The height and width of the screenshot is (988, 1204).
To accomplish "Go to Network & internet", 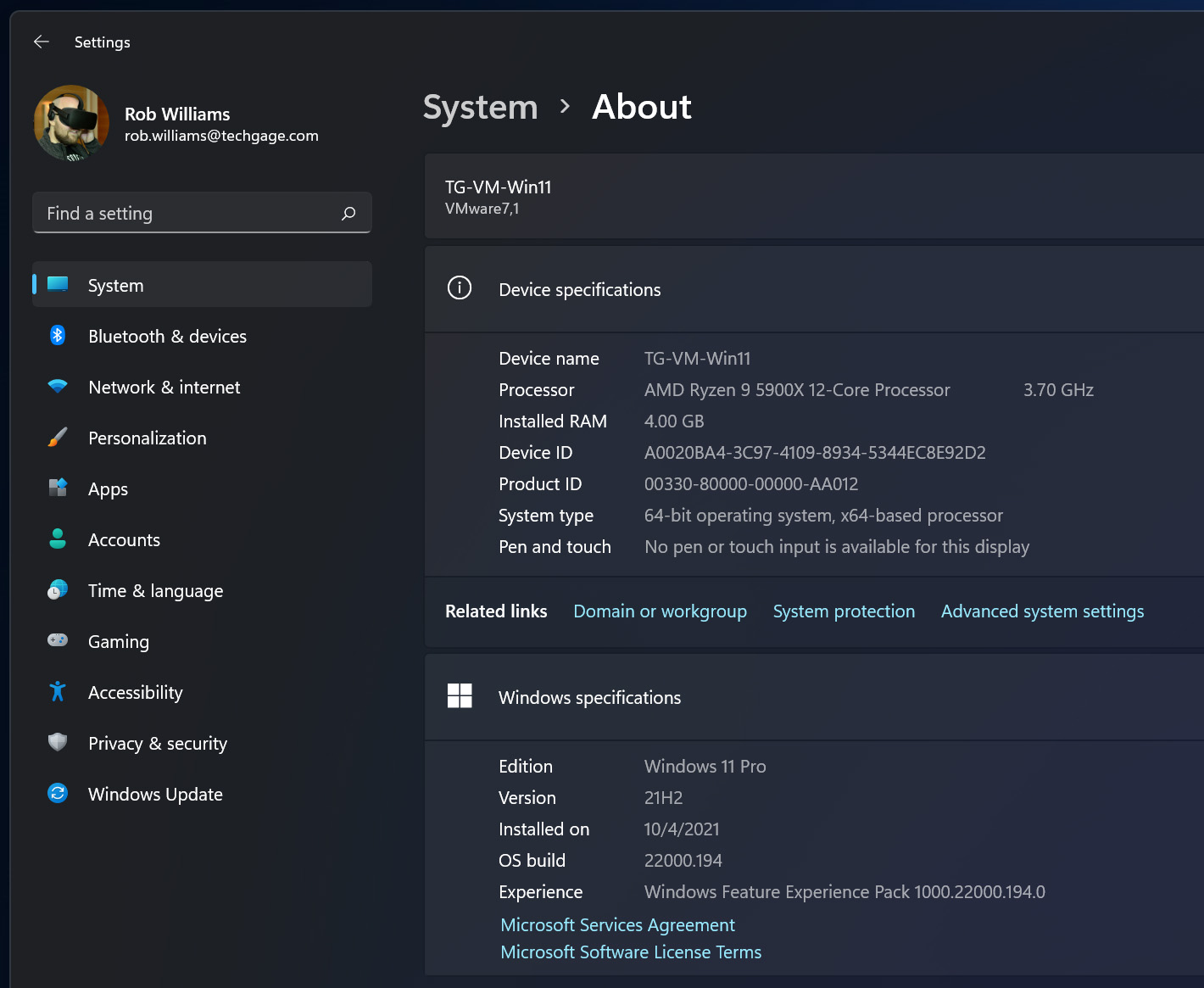I will point(202,387).
